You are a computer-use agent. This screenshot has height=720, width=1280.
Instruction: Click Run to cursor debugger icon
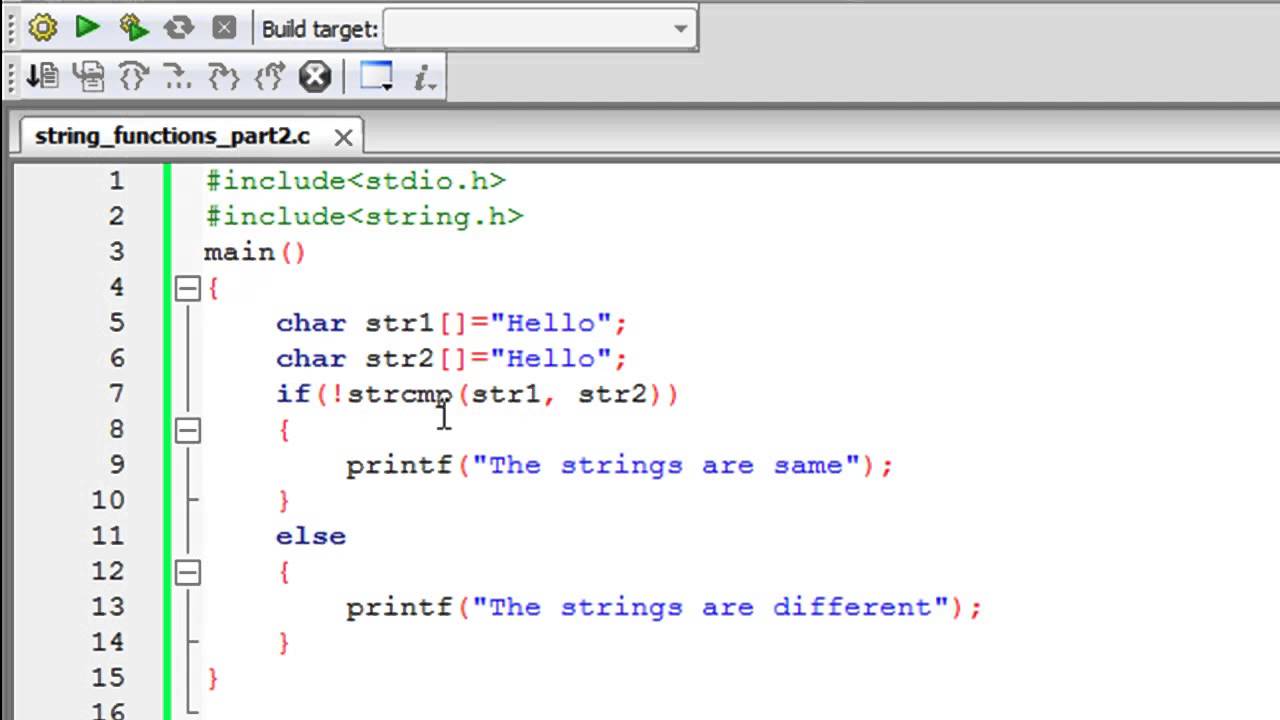[x=42, y=76]
